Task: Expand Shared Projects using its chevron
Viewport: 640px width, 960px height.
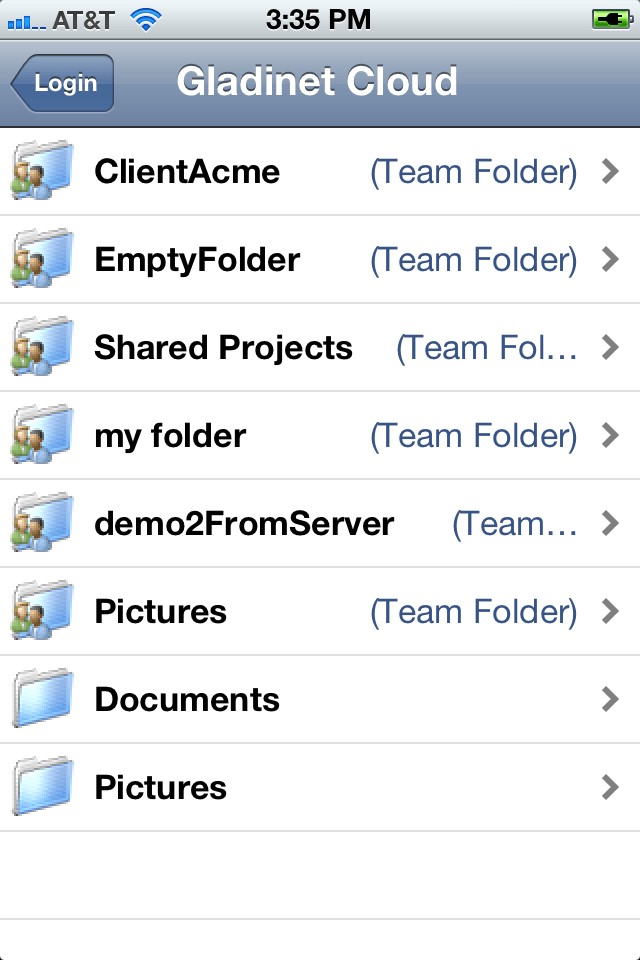Action: pos(610,348)
